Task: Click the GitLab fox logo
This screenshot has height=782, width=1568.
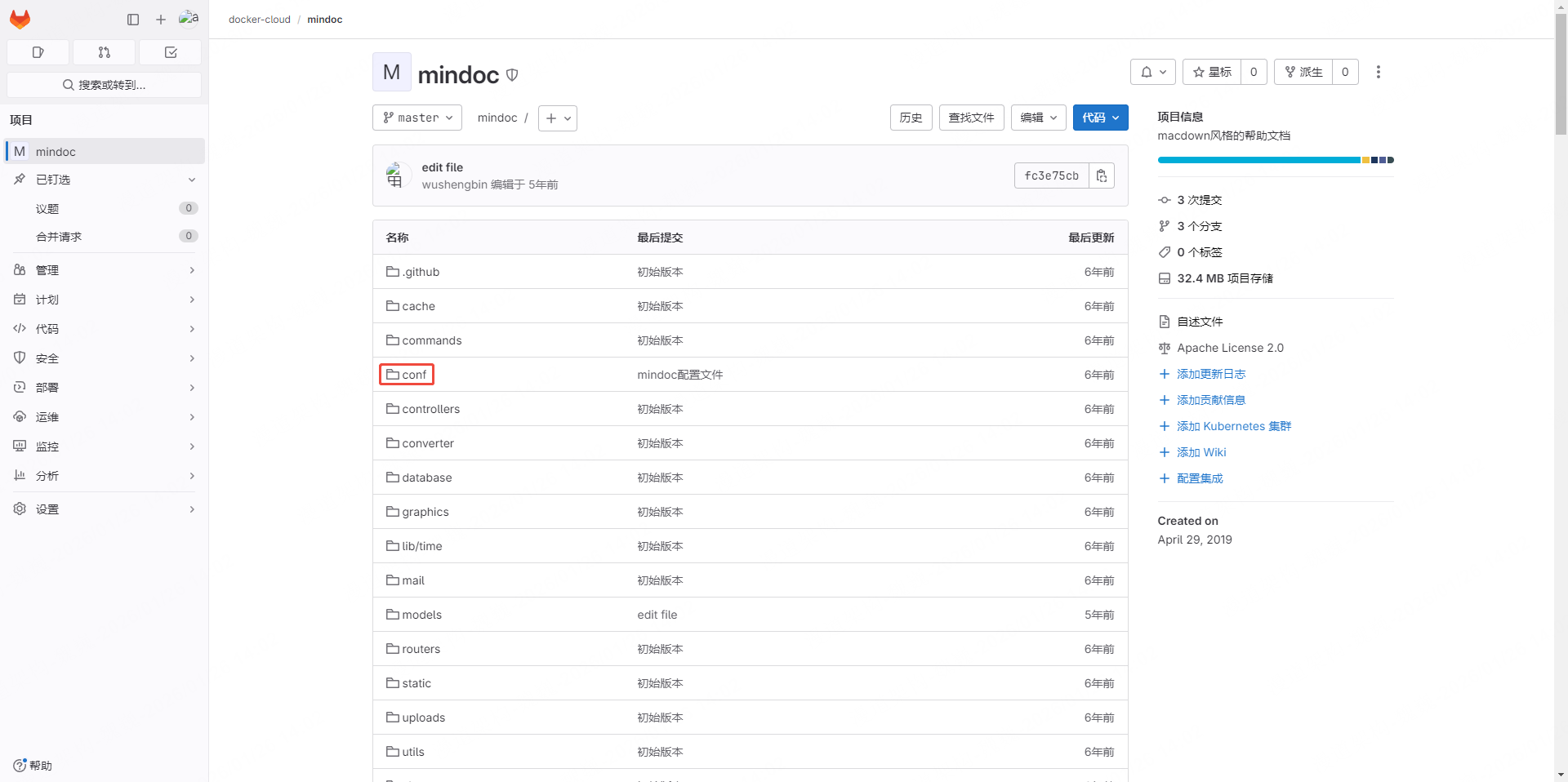Action: (x=20, y=20)
